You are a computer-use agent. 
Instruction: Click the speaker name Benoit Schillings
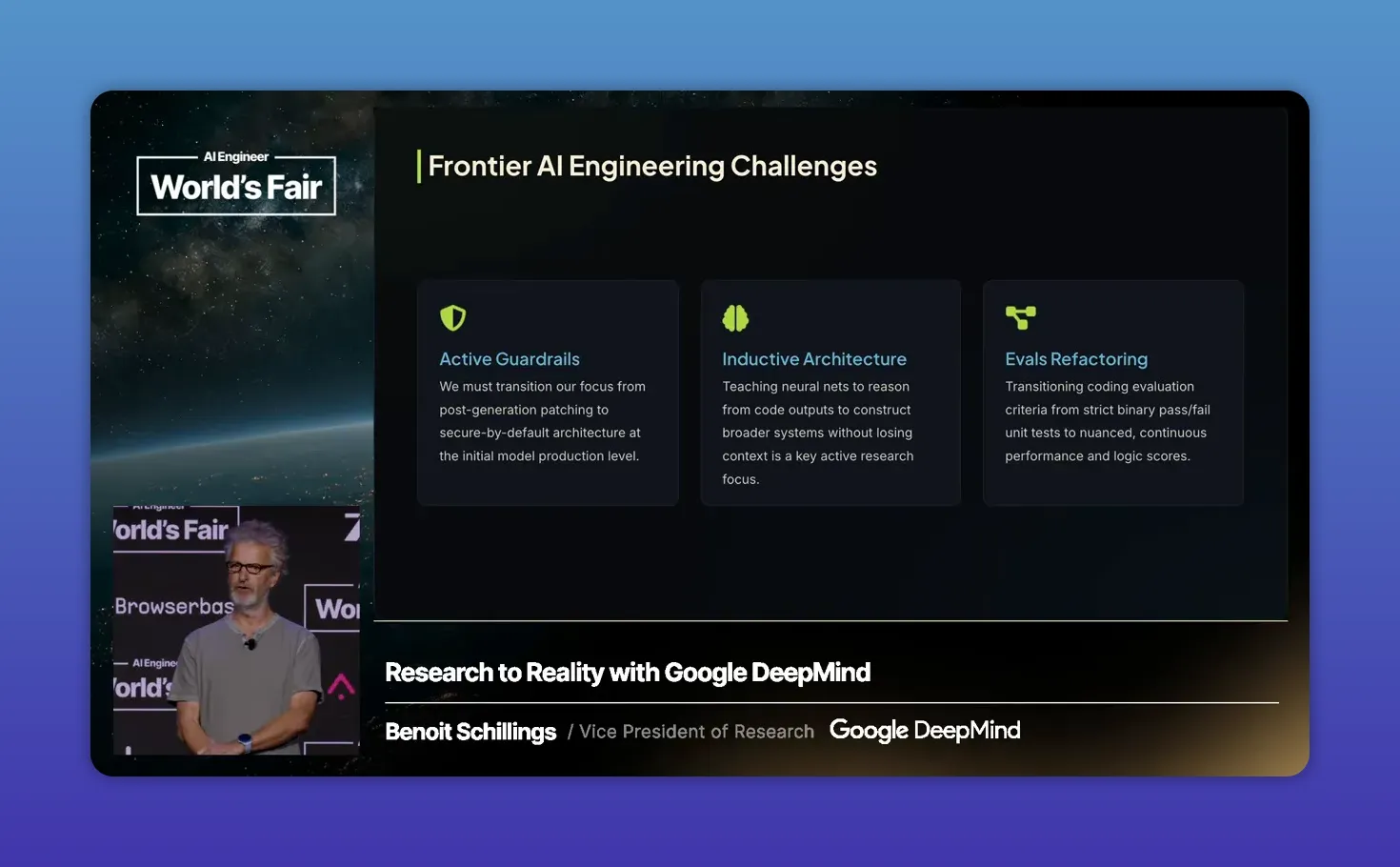(x=470, y=732)
